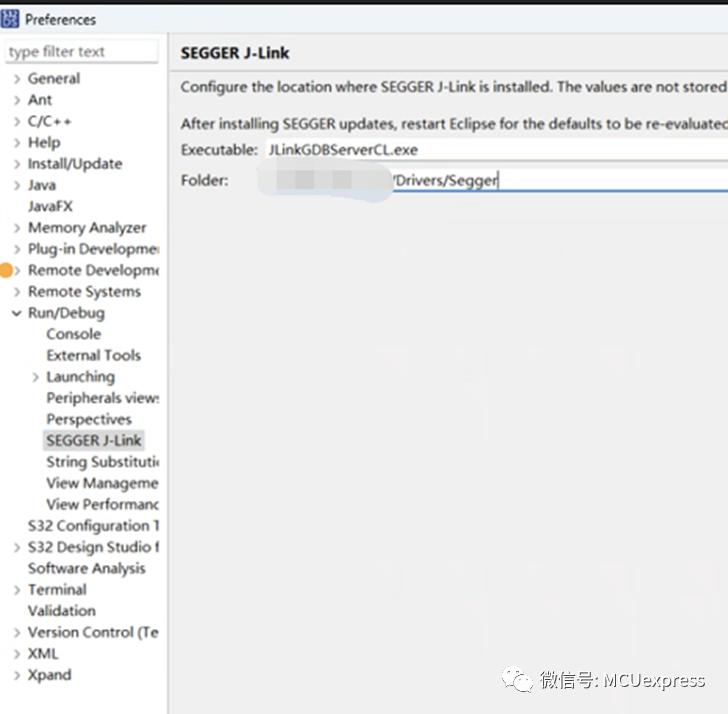Expand S32 Design Studio node arrow

tap(17, 547)
